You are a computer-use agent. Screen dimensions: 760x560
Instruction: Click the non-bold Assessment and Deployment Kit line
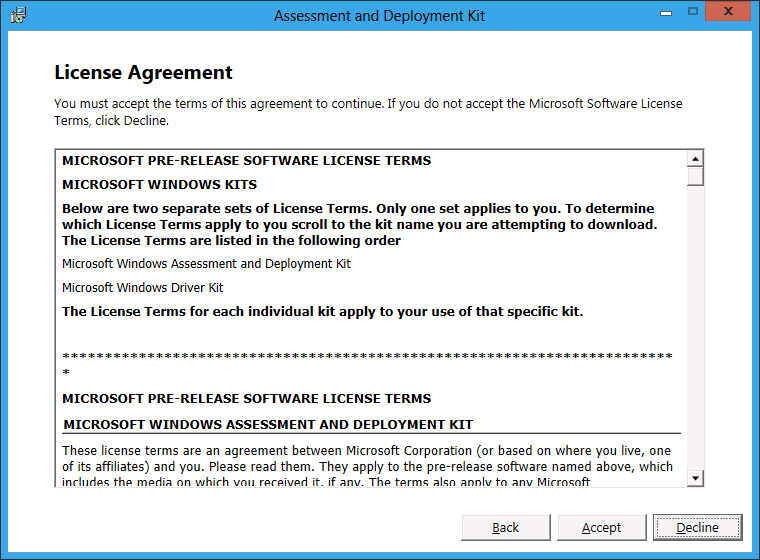206,264
